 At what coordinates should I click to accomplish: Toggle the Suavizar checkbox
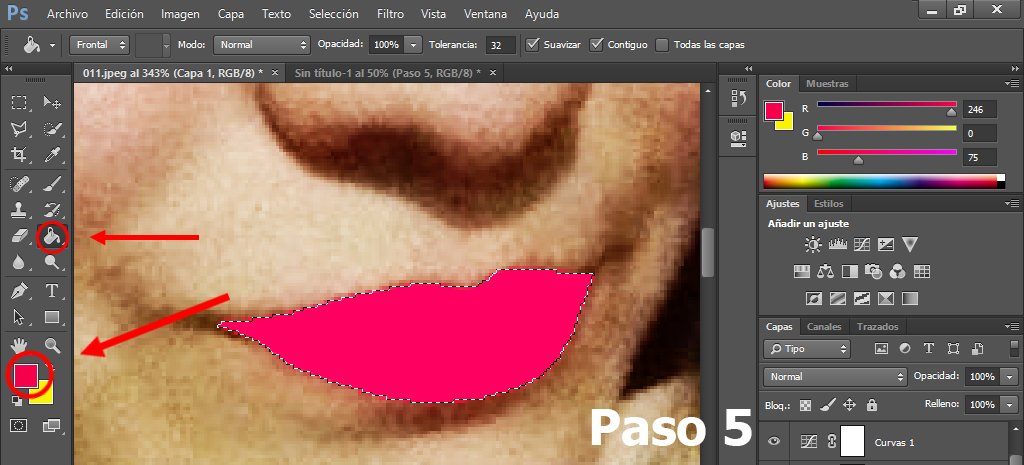pos(533,44)
